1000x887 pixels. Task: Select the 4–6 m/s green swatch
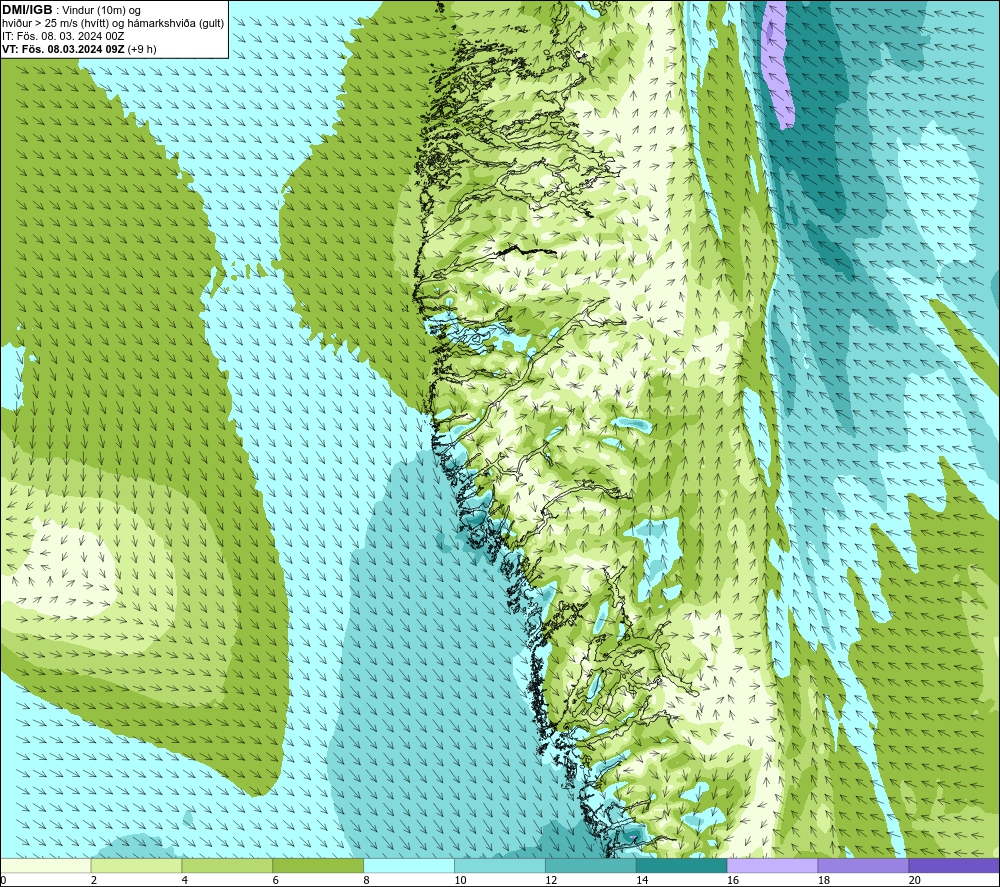click(x=227, y=865)
